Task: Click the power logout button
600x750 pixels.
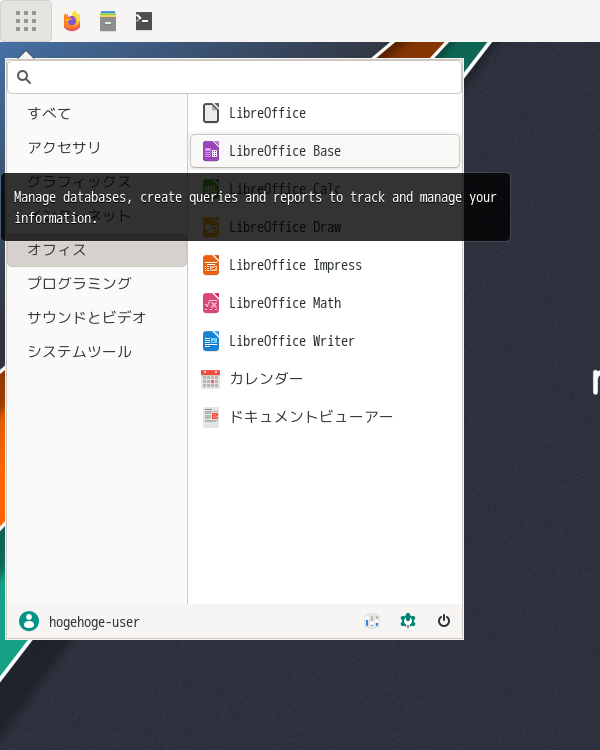Action: (444, 621)
